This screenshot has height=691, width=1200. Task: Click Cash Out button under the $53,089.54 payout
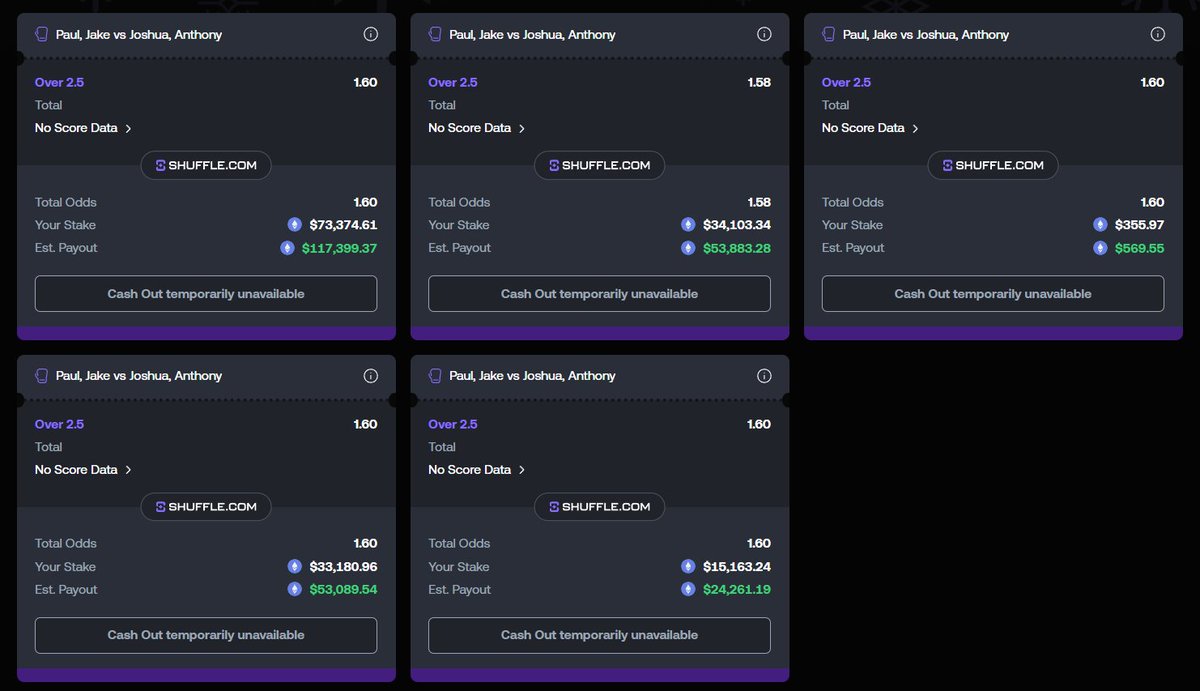point(206,635)
